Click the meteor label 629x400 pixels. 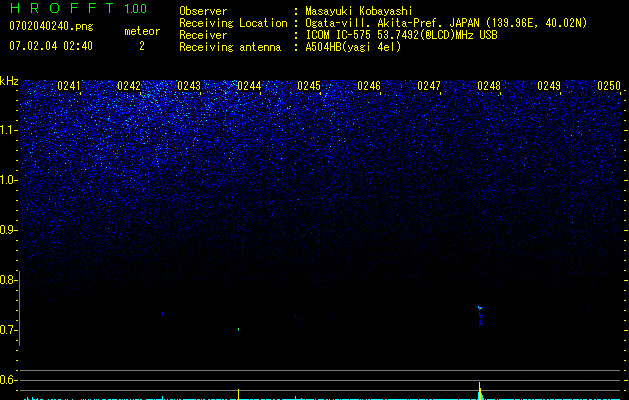point(142,31)
